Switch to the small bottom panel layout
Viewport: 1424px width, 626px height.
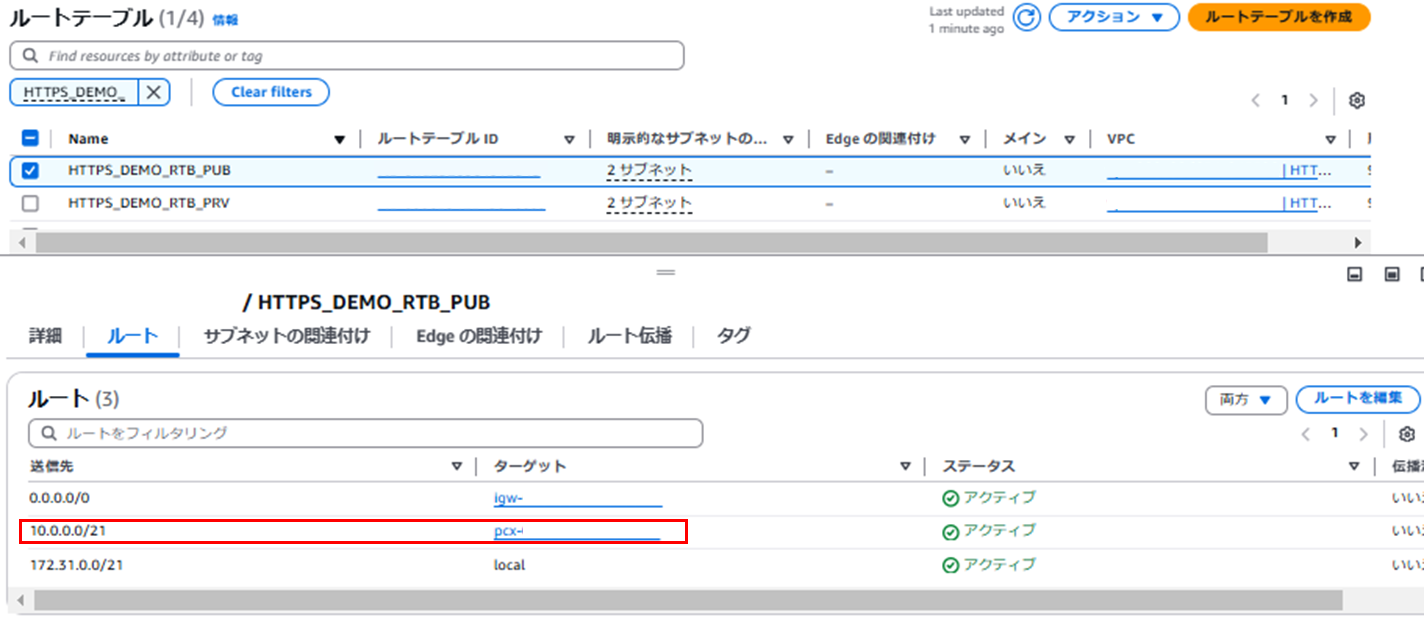point(1354,274)
